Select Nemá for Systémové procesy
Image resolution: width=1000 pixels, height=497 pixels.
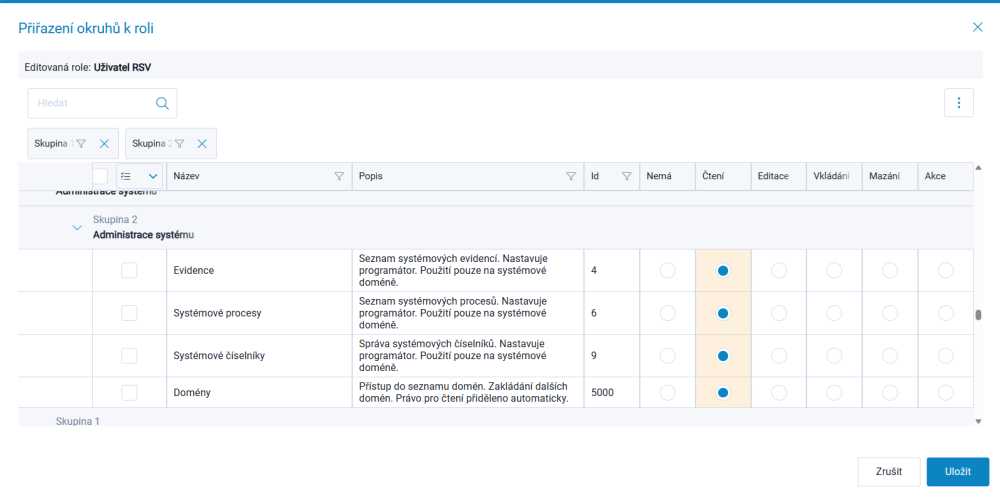pyautogui.click(x=667, y=313)
